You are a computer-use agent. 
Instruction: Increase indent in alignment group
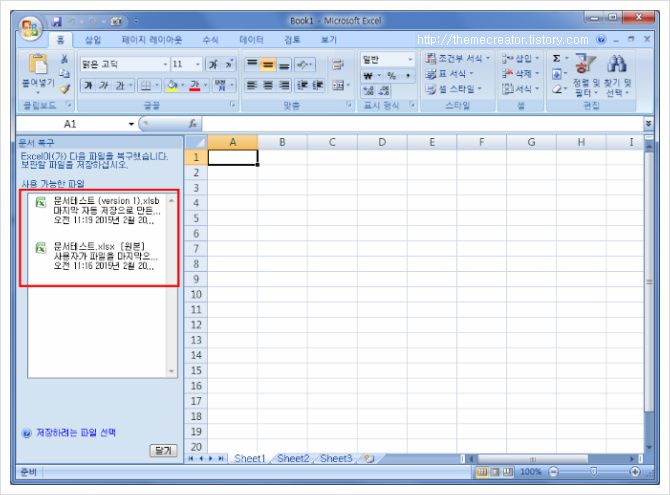pyautogui.click(x=317, y=85)
